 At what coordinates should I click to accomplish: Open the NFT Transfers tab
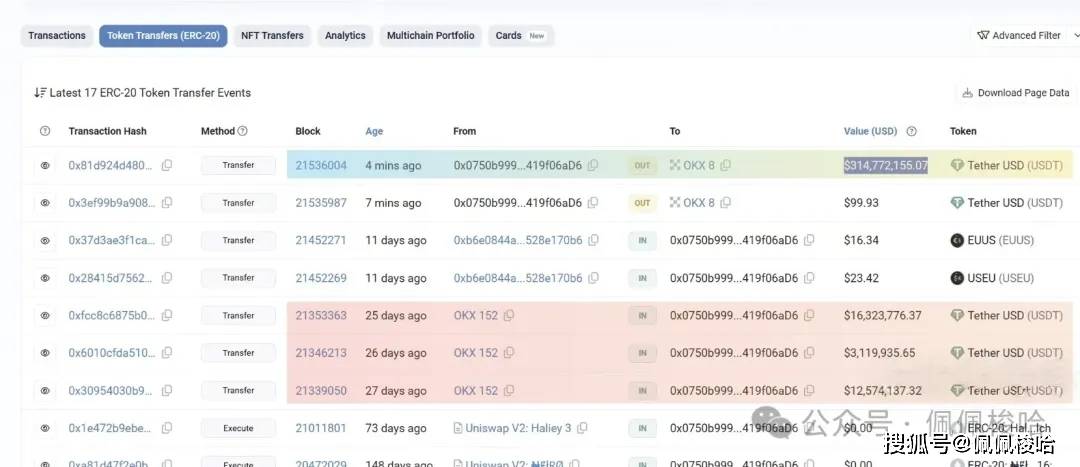(x=272, y=36)
